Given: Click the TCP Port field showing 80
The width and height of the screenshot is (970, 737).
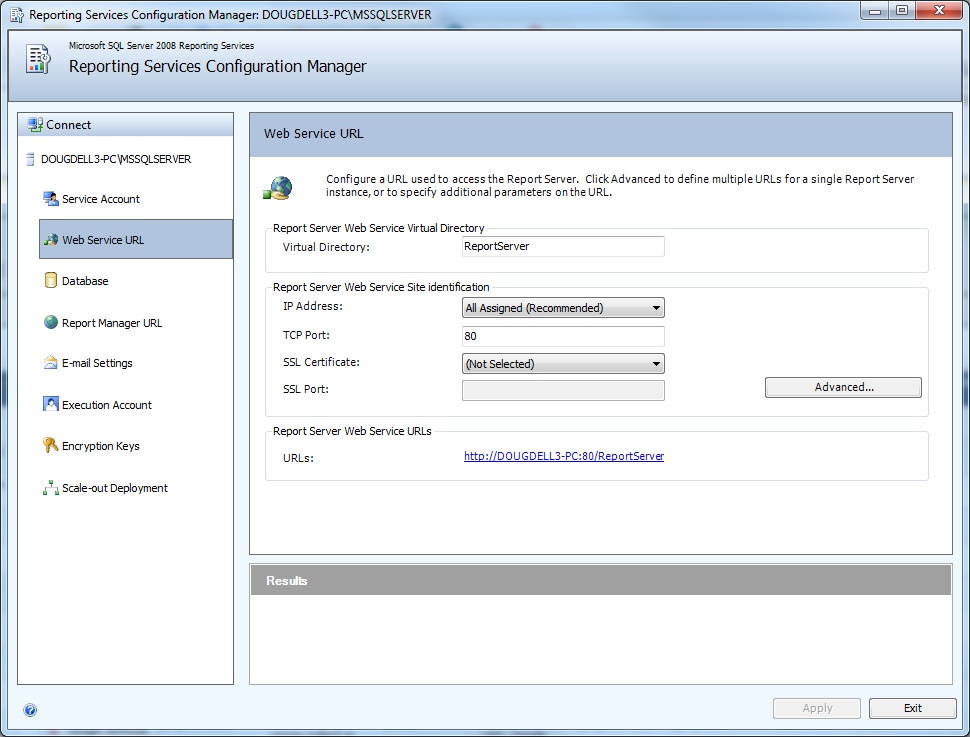Looking at the screenshot, I should tap(563, 336).
